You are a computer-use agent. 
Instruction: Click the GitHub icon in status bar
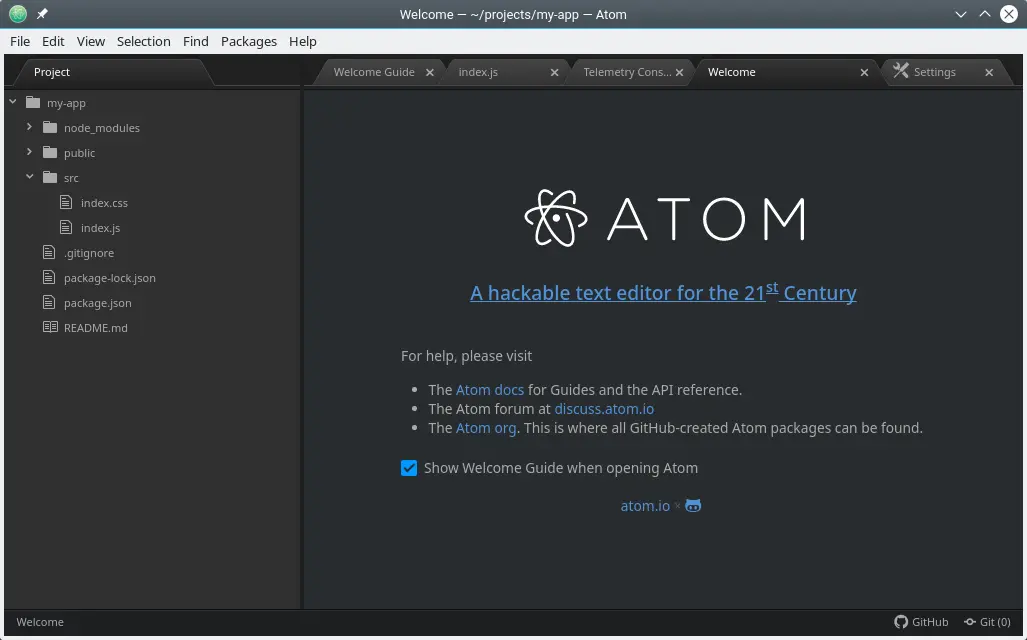pyautogui.click(x=901, y=622)
